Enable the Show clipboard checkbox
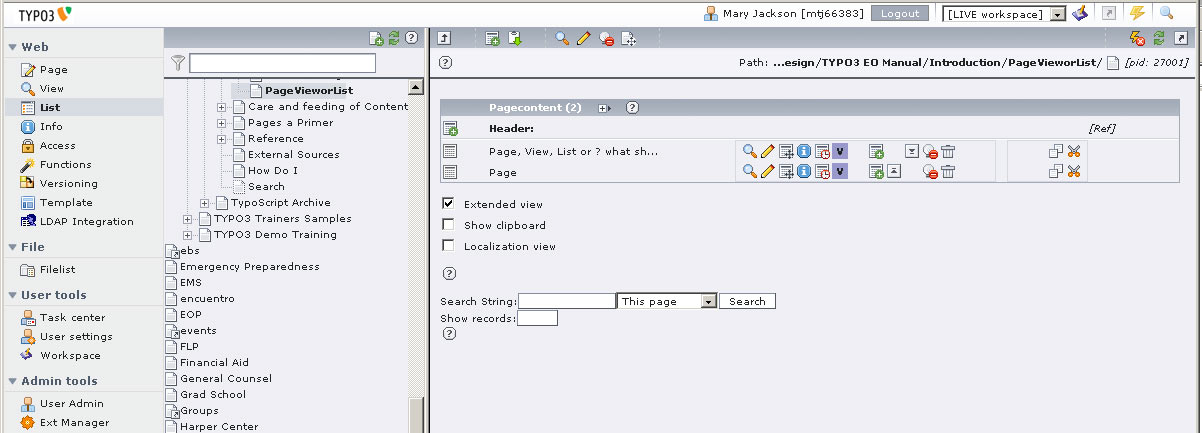Screen dimensions: 1202x433 click(x=448, y=225)
